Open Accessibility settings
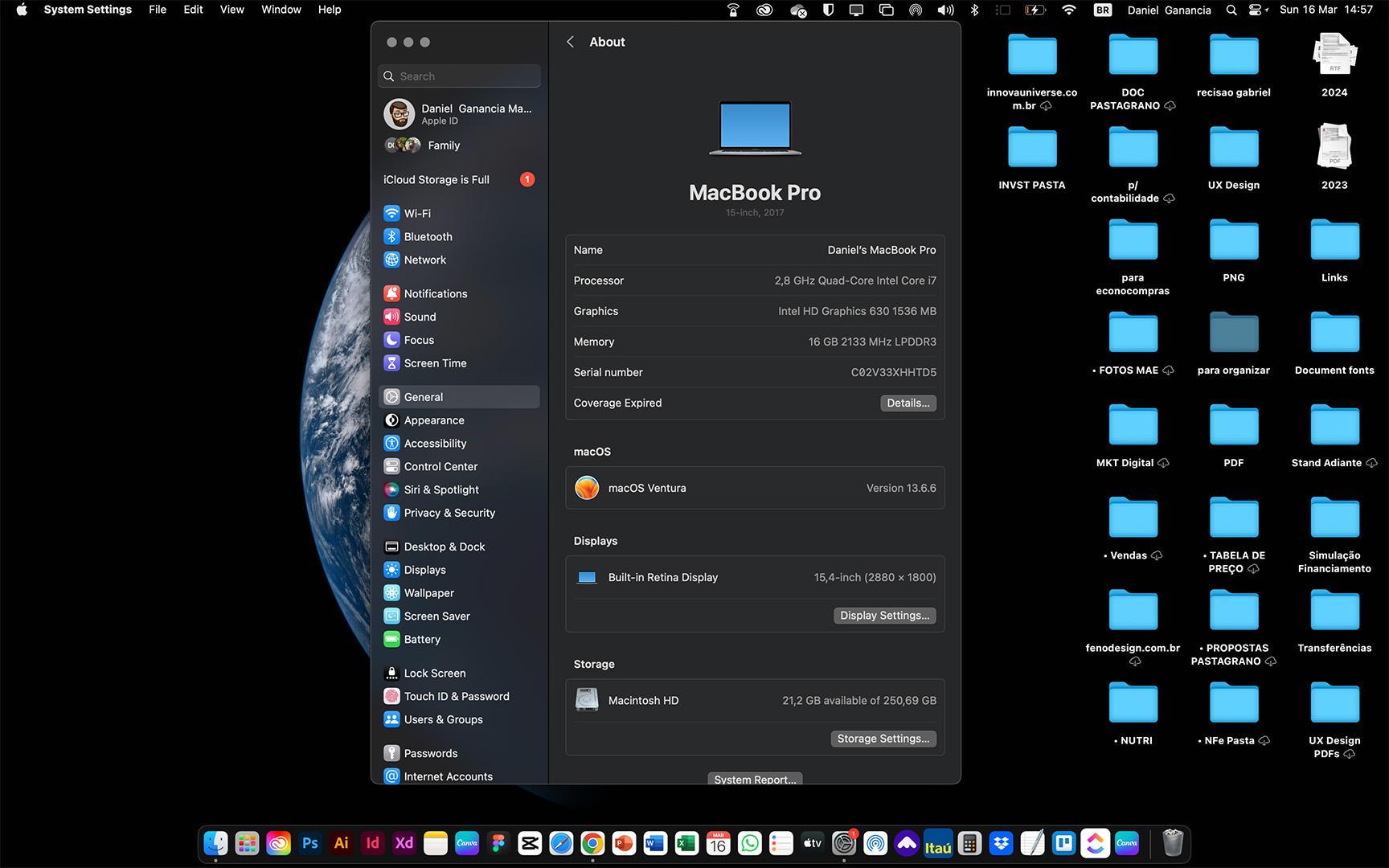 coord(459,444)
